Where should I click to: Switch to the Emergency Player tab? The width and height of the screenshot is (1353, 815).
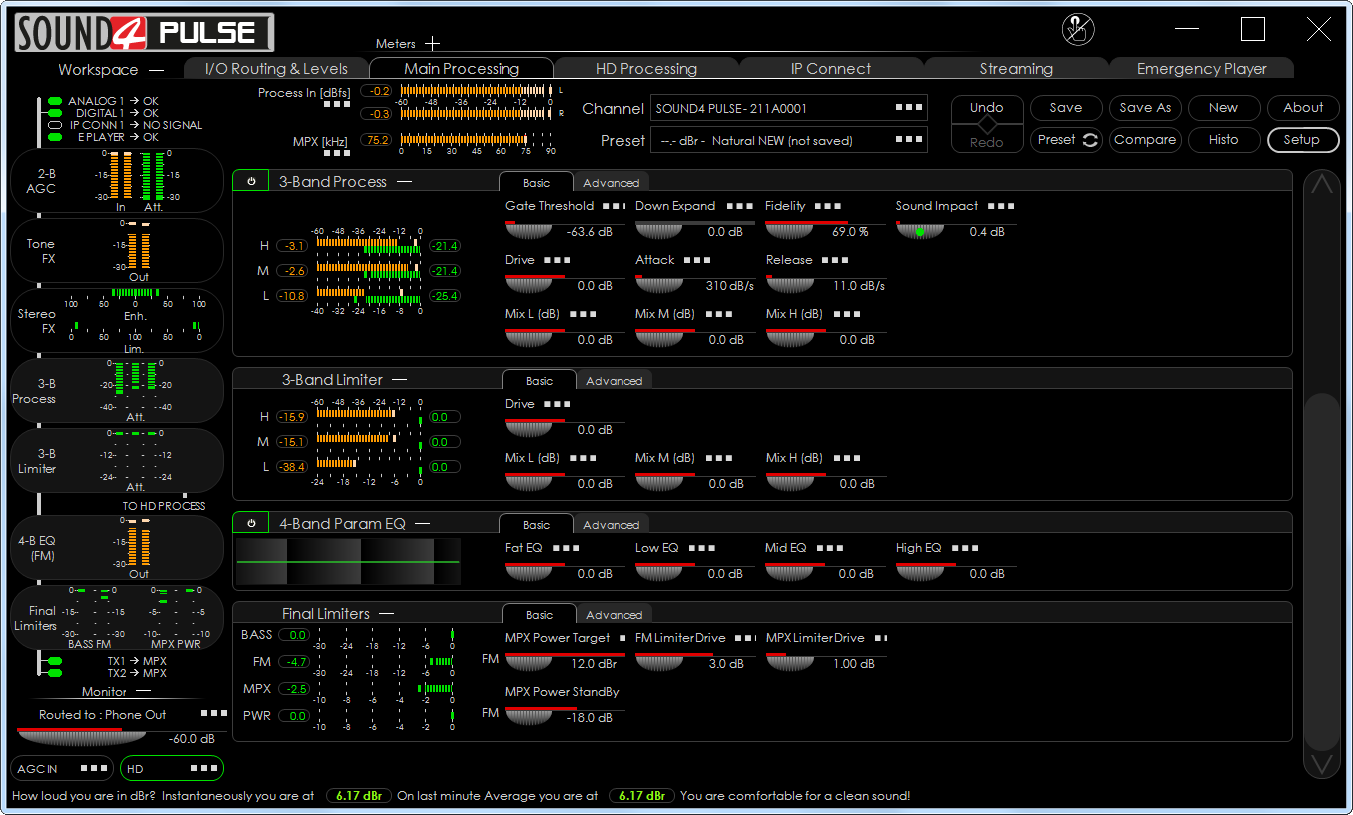coord(1201,69)
